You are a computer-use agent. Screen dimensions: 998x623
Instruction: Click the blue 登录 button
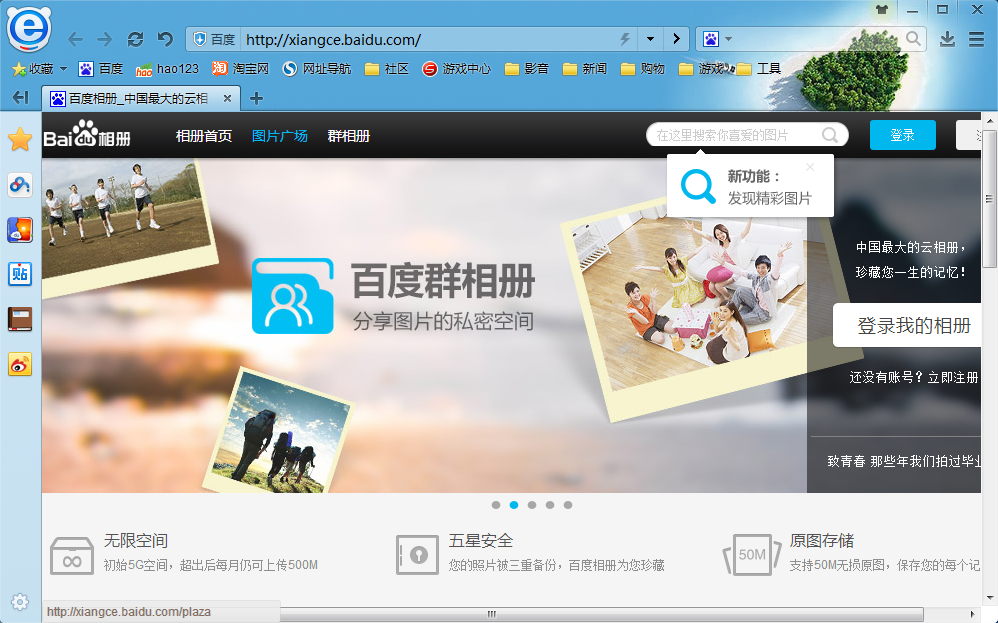point(903,135)
